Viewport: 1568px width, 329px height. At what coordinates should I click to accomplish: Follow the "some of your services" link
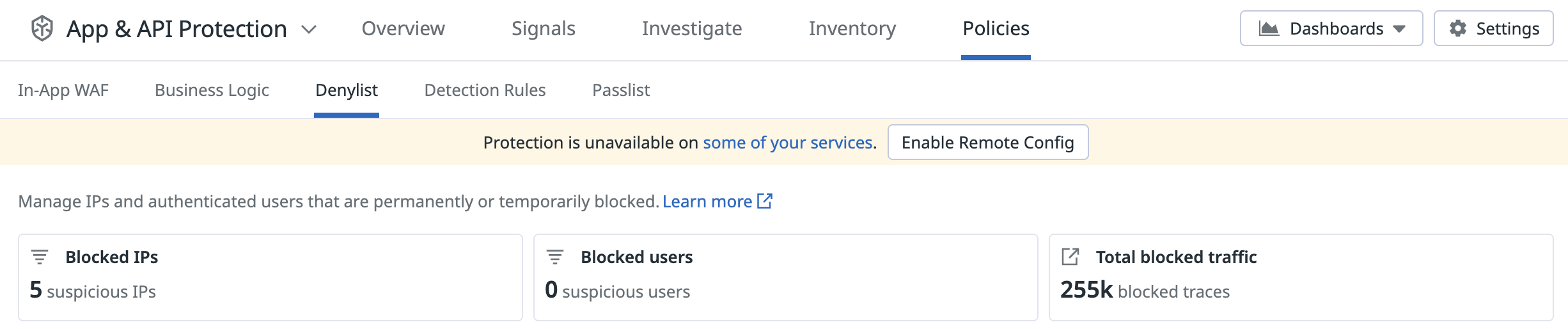787,143
